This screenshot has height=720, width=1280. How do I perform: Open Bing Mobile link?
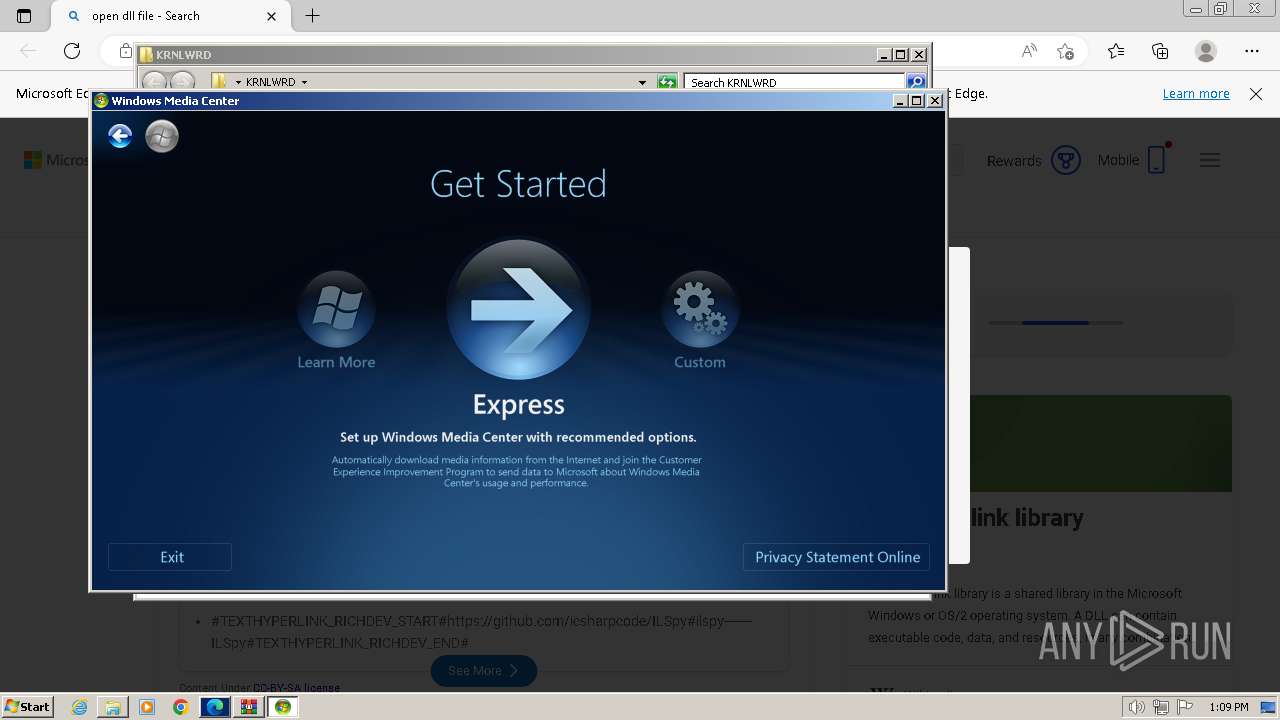[x=1132, y=160]
